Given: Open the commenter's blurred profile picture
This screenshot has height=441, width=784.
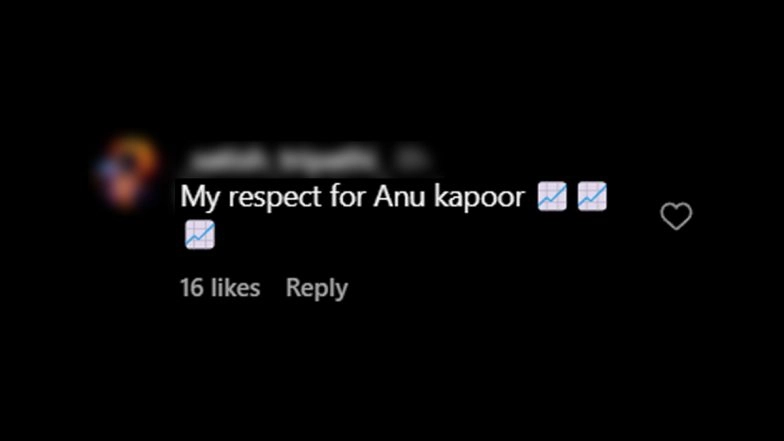Looking at the screenshot, I should point(128,172).
